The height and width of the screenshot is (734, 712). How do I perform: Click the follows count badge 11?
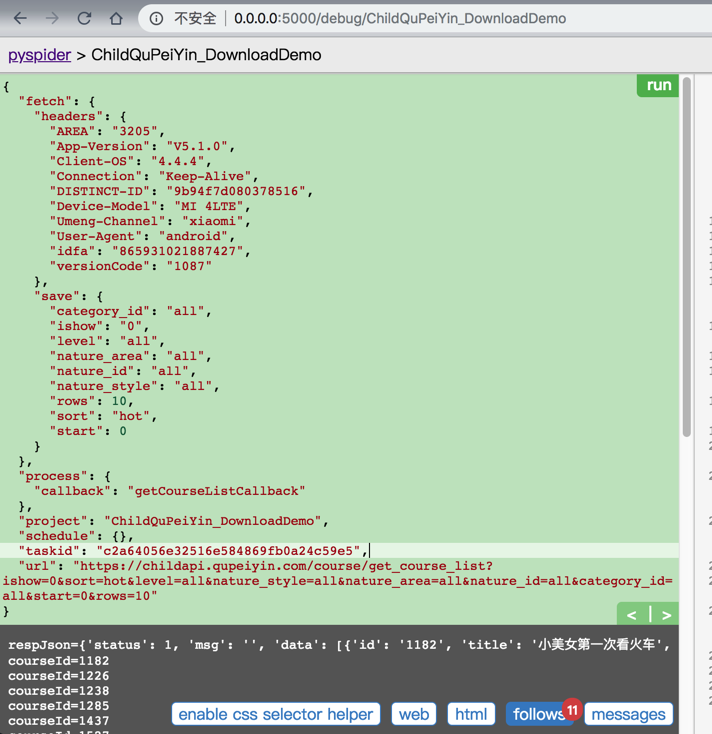[573, 710]
